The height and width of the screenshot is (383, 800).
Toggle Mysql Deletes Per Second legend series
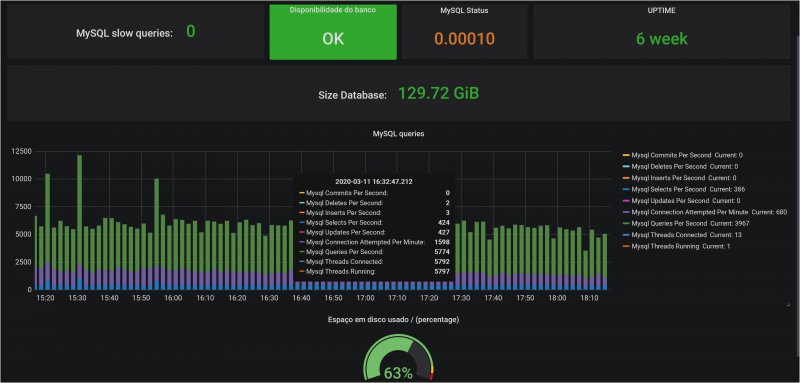coord(669,166)
